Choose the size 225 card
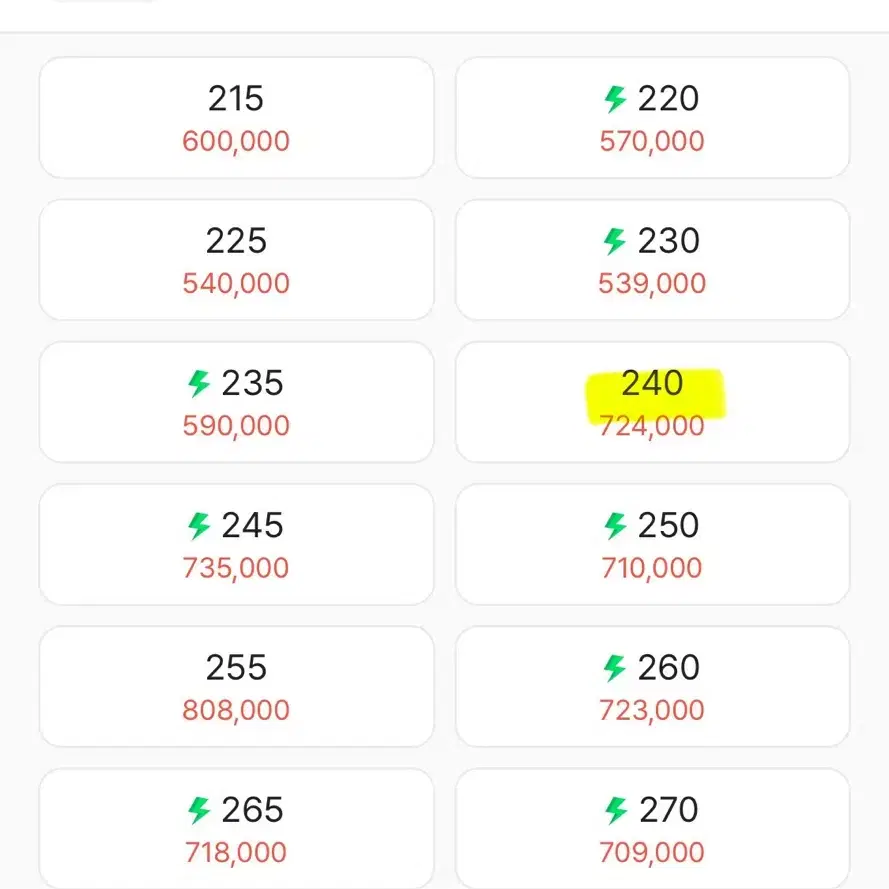 [x=236, y=260]
